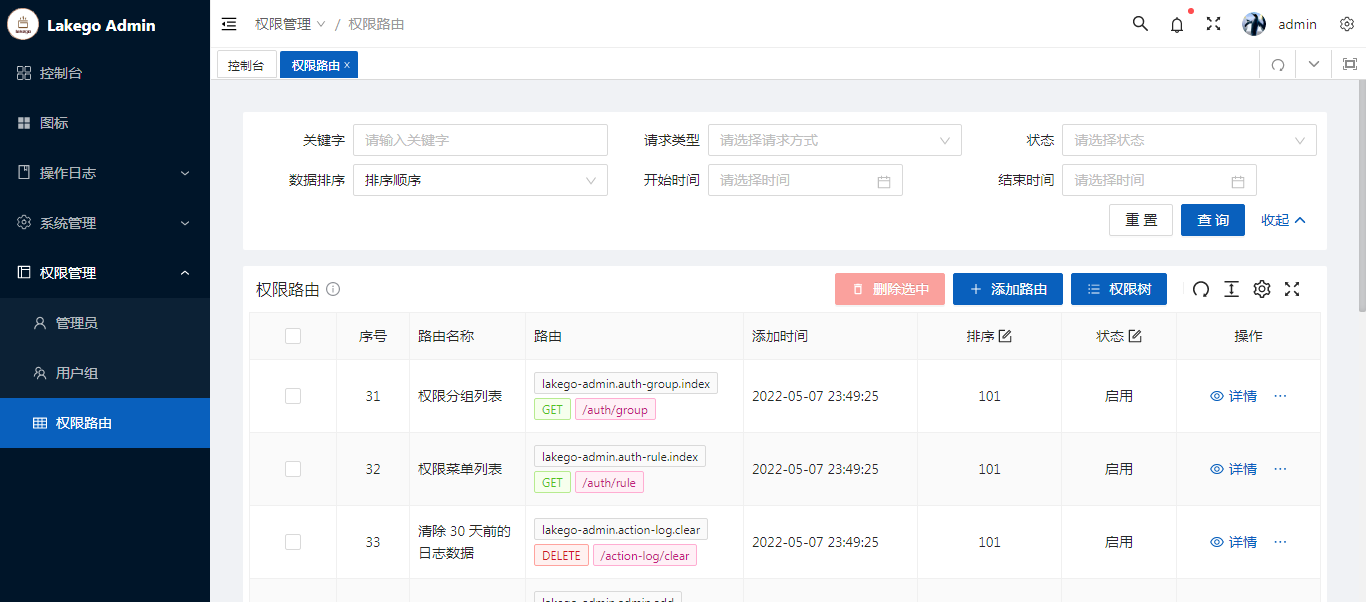
Task: Click the 开始时间 date field
Action: [805, 180]
